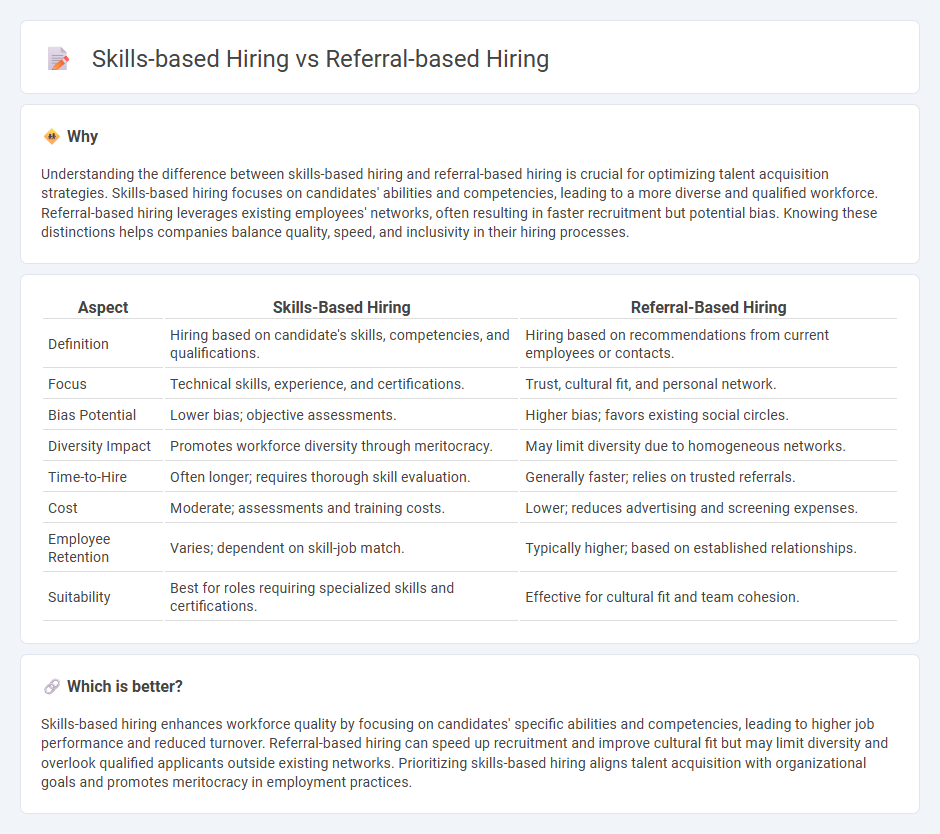Click the Referral-Based Hiring column header

[709, 308]
